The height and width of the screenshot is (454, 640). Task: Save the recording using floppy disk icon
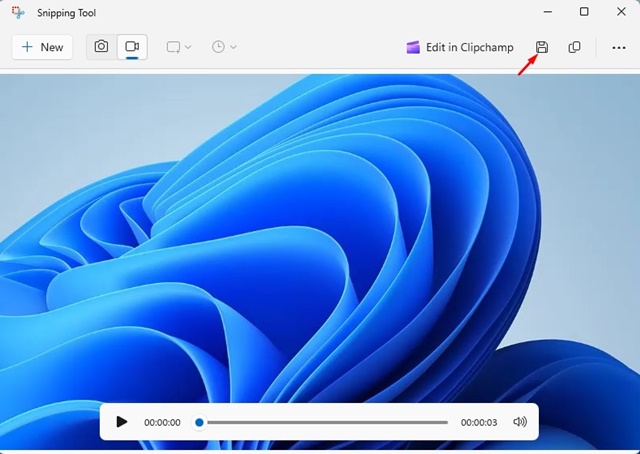(542, 47)
